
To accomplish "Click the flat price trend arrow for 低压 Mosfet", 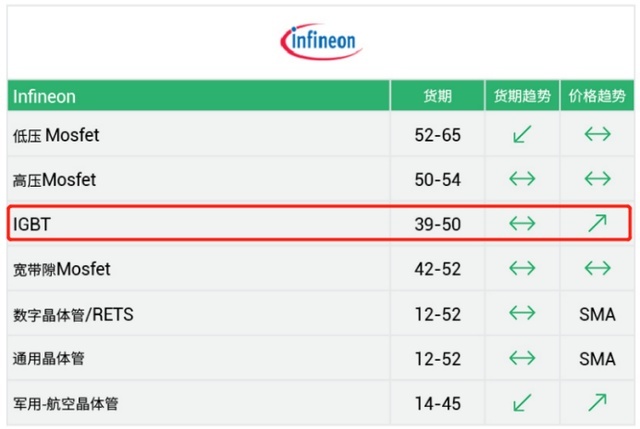I will [x=597, y=134].
